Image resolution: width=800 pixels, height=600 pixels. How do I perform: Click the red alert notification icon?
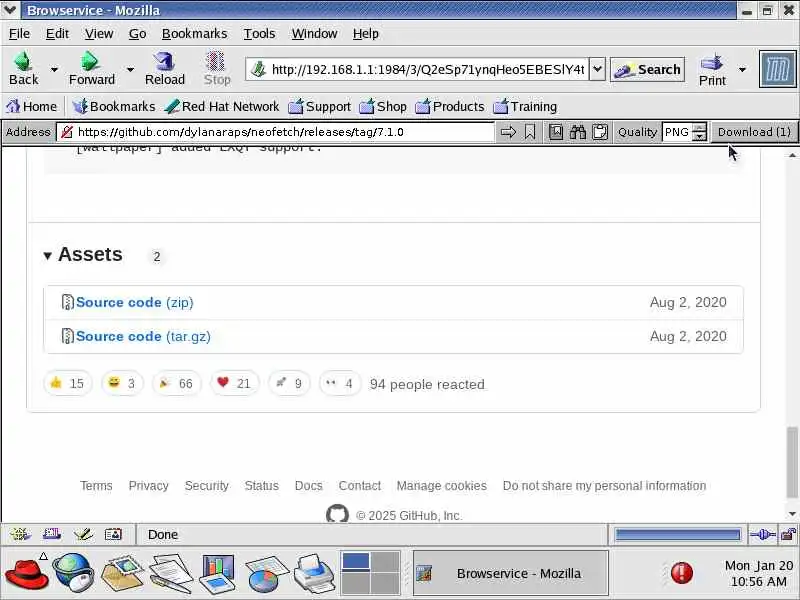point(681,573)
